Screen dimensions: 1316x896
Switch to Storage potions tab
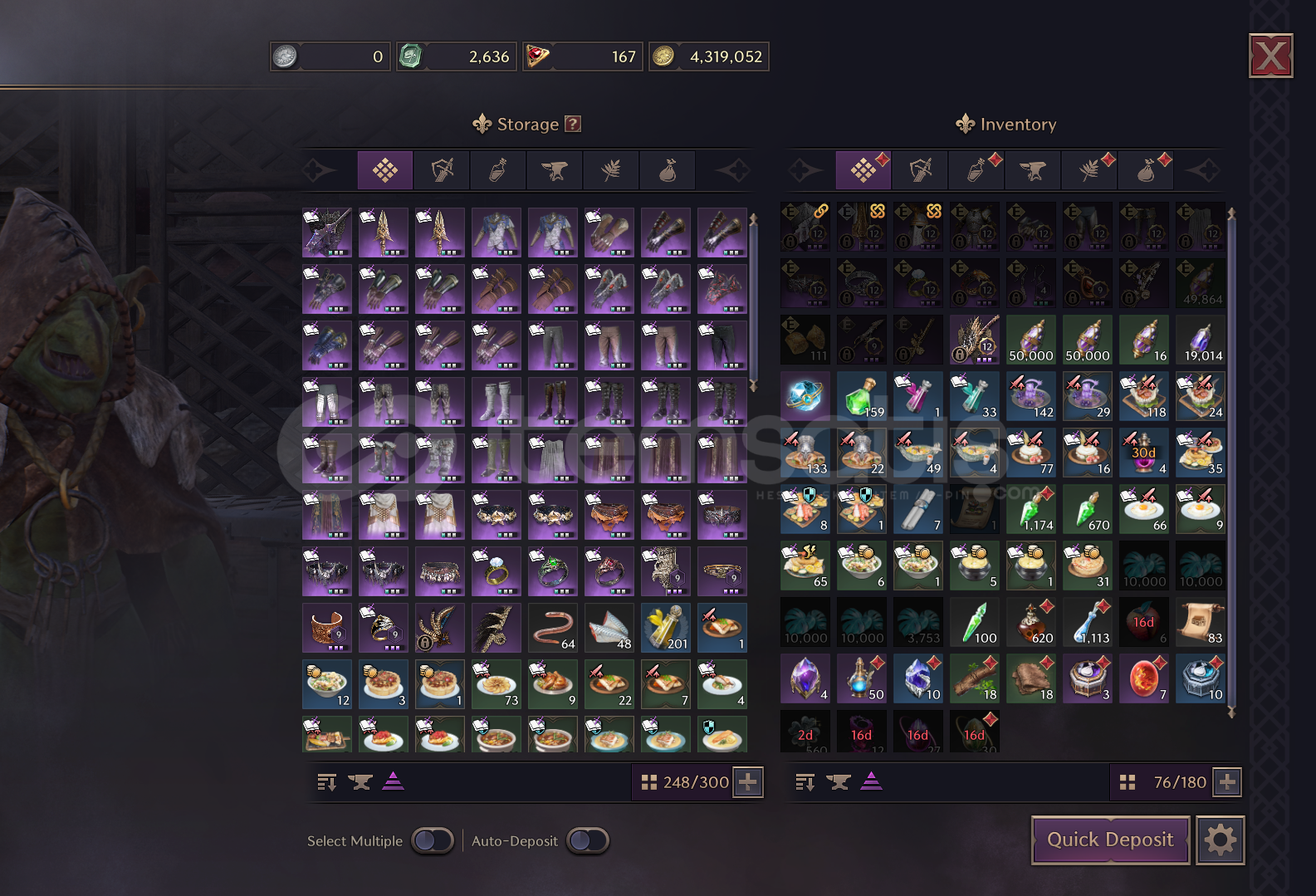pos(497,171)
